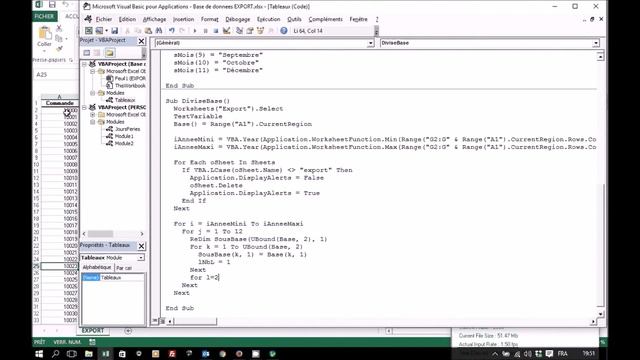The height and width of the screenshot is (360, 640).
Task: Open the Format menu
Action: click(209, 19)
